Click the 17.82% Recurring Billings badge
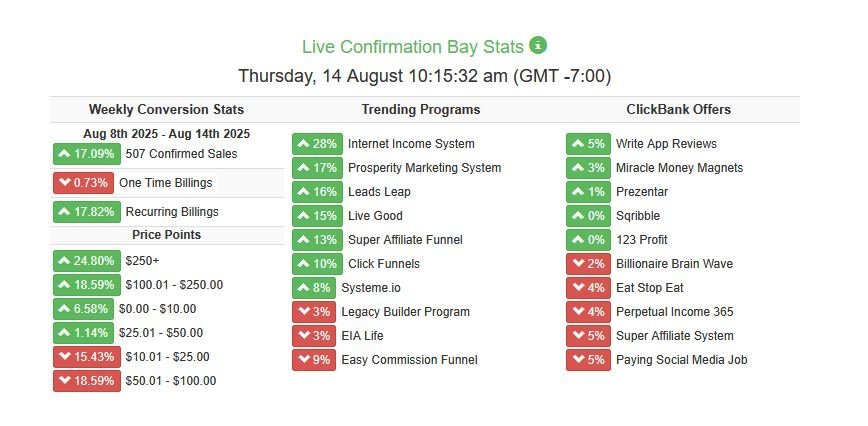This screenshot has width=868, height=426. click(87, 212)
